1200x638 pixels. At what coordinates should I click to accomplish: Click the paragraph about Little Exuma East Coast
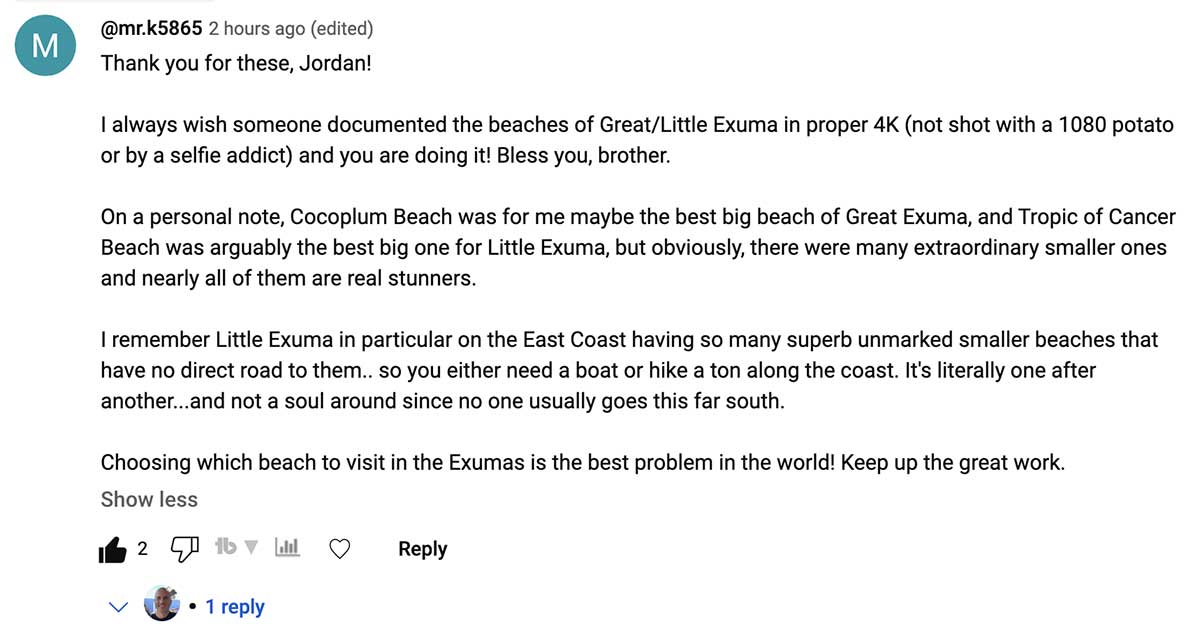[630, 372]
